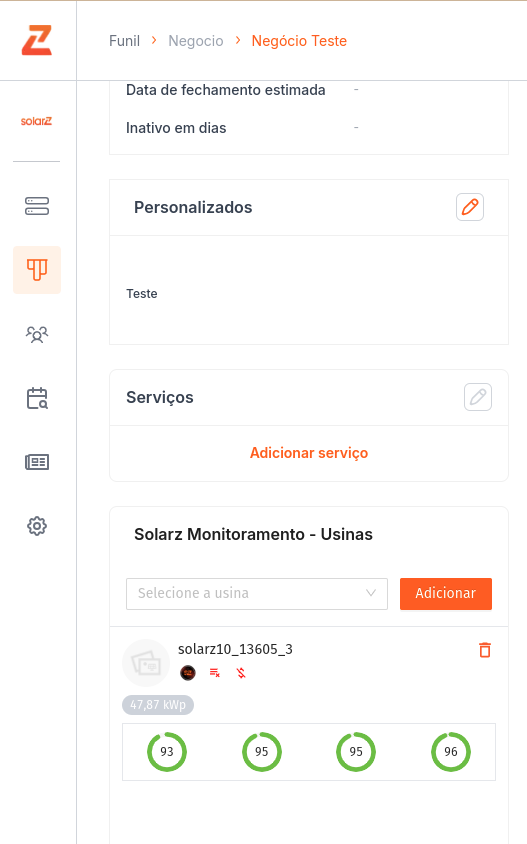Click the orange Z logo icon

coord(37,40)
